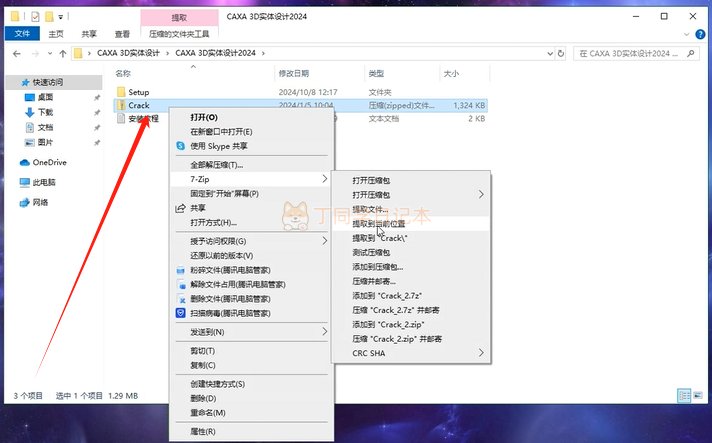This screenshot has width=712, height=443.
Task: Open the 7-Zip submenu entry
Action: tap(251, 179)
